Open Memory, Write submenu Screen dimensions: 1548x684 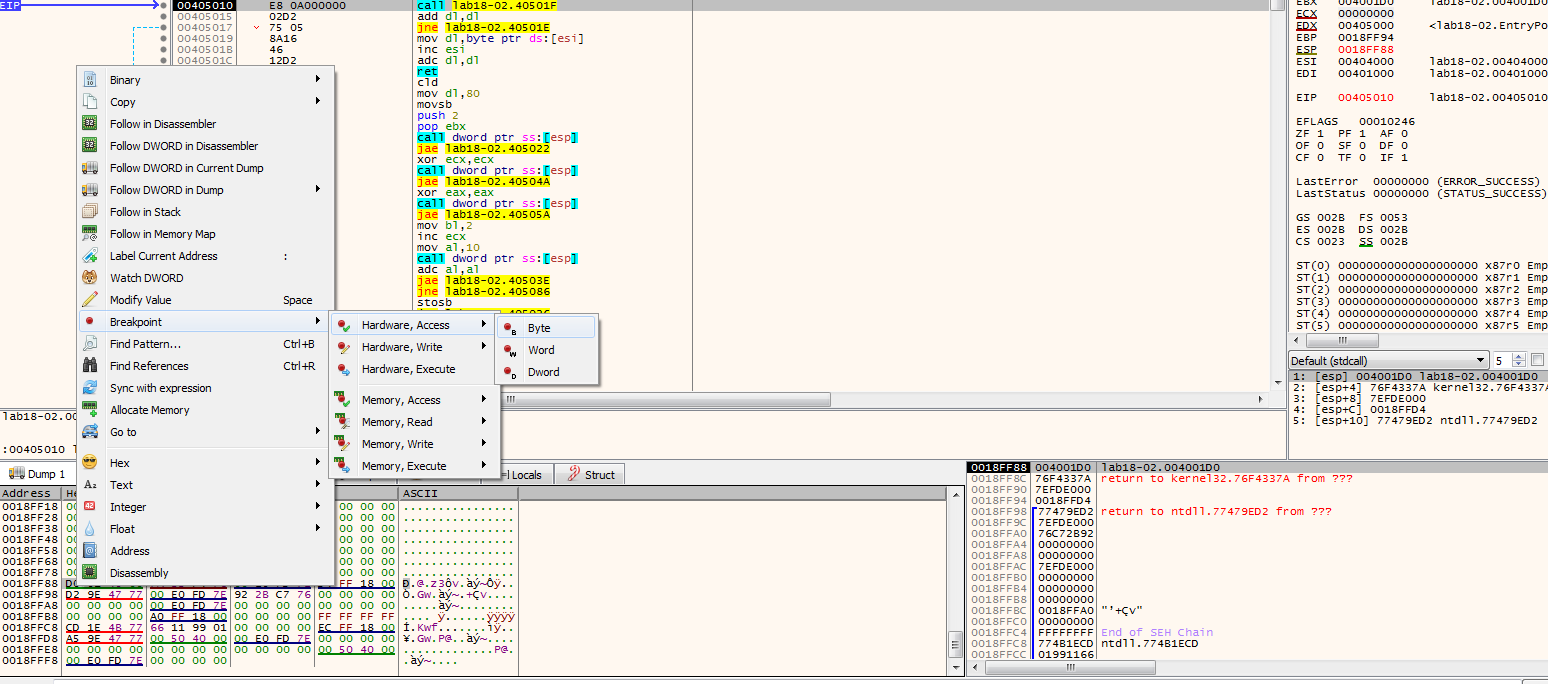tap(414, 444)
